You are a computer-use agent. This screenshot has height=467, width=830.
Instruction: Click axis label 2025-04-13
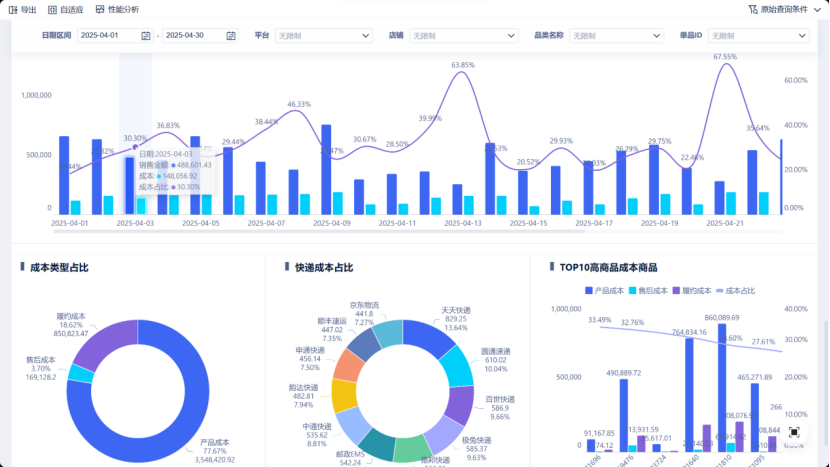coord(463,223)
